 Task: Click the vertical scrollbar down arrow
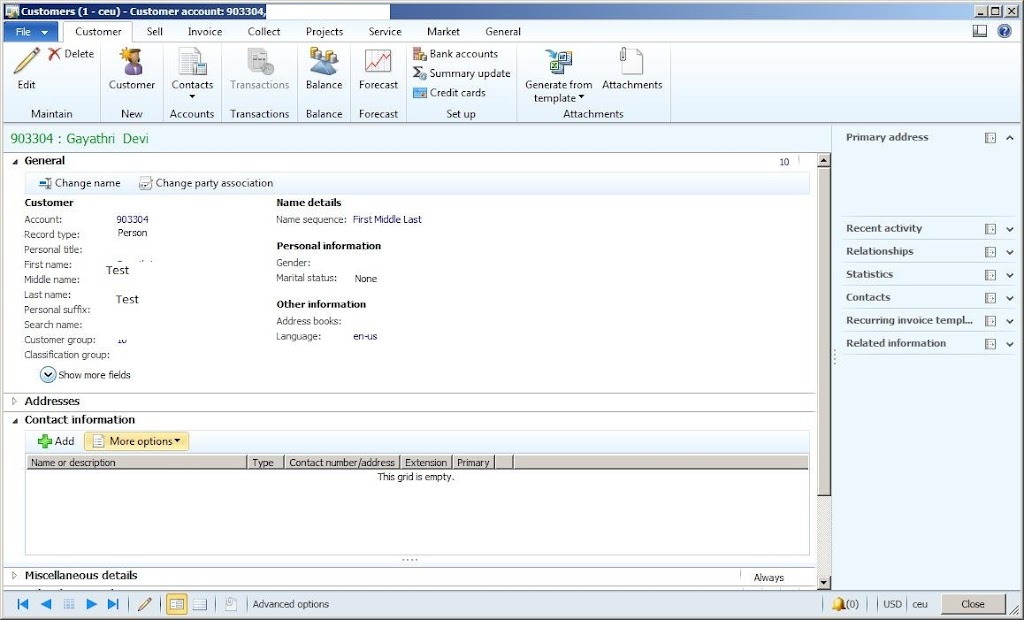[824, 583]
